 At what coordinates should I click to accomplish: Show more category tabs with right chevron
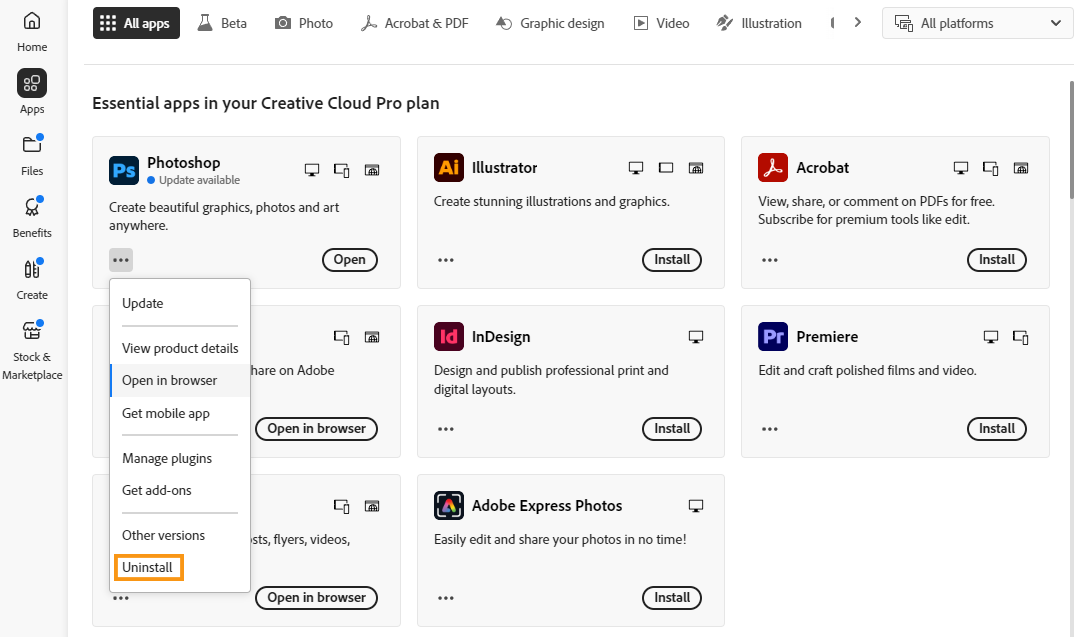[x=857, y=23]
